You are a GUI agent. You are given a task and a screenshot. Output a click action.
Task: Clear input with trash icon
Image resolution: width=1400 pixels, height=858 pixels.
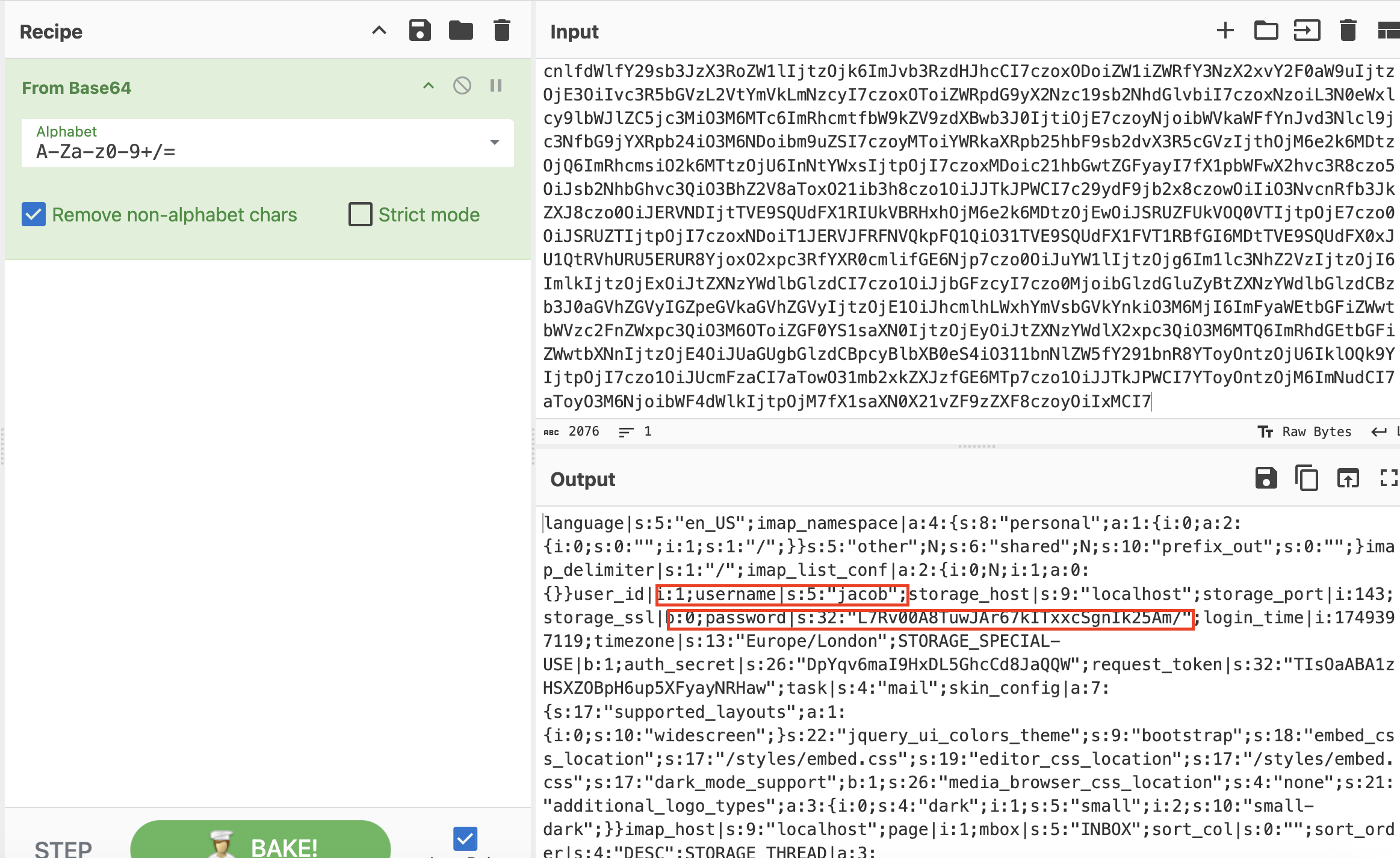pos(1348,30)
